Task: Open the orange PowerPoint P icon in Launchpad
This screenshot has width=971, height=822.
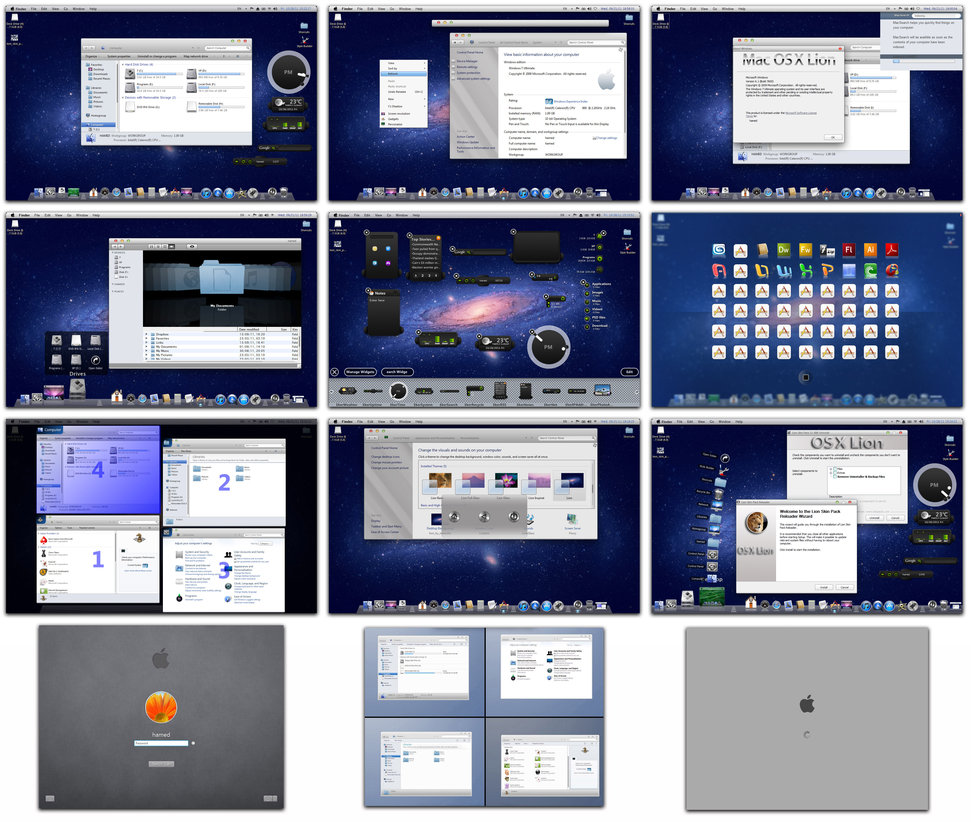Action: [827, 271]
